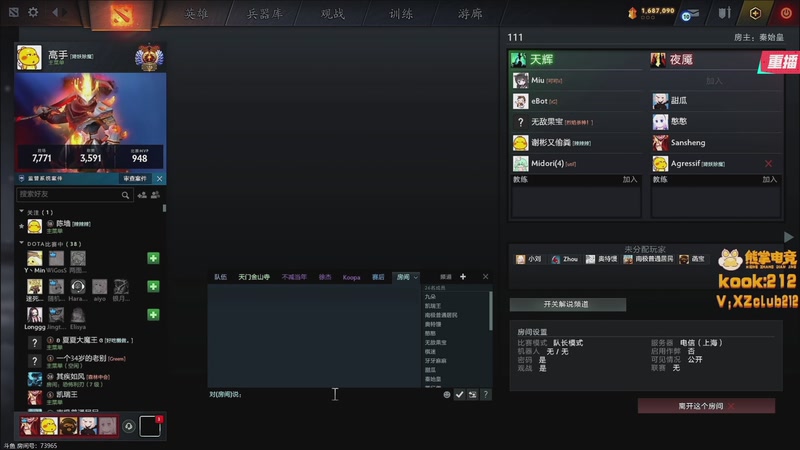Click the checkmark icon in chat bar
The image size is (800, 450).
pyautogui.click(x=460, y=394)
